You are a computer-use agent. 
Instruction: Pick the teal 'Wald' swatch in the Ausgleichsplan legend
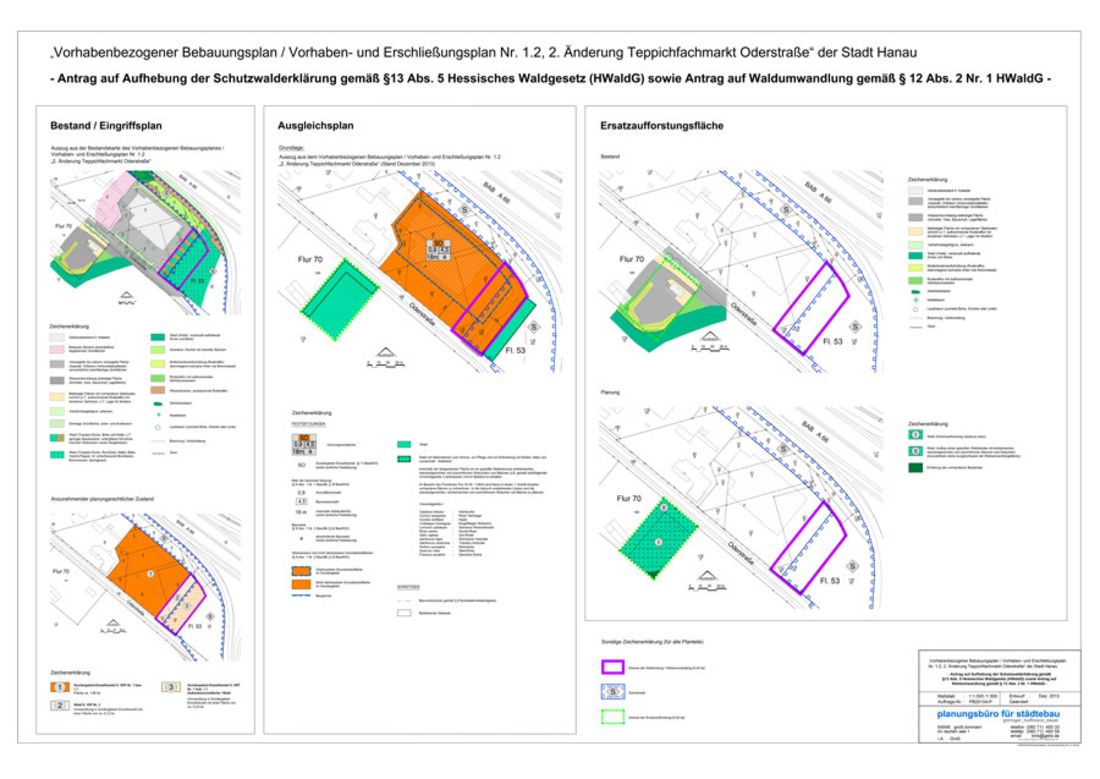[x=403, y=445]
